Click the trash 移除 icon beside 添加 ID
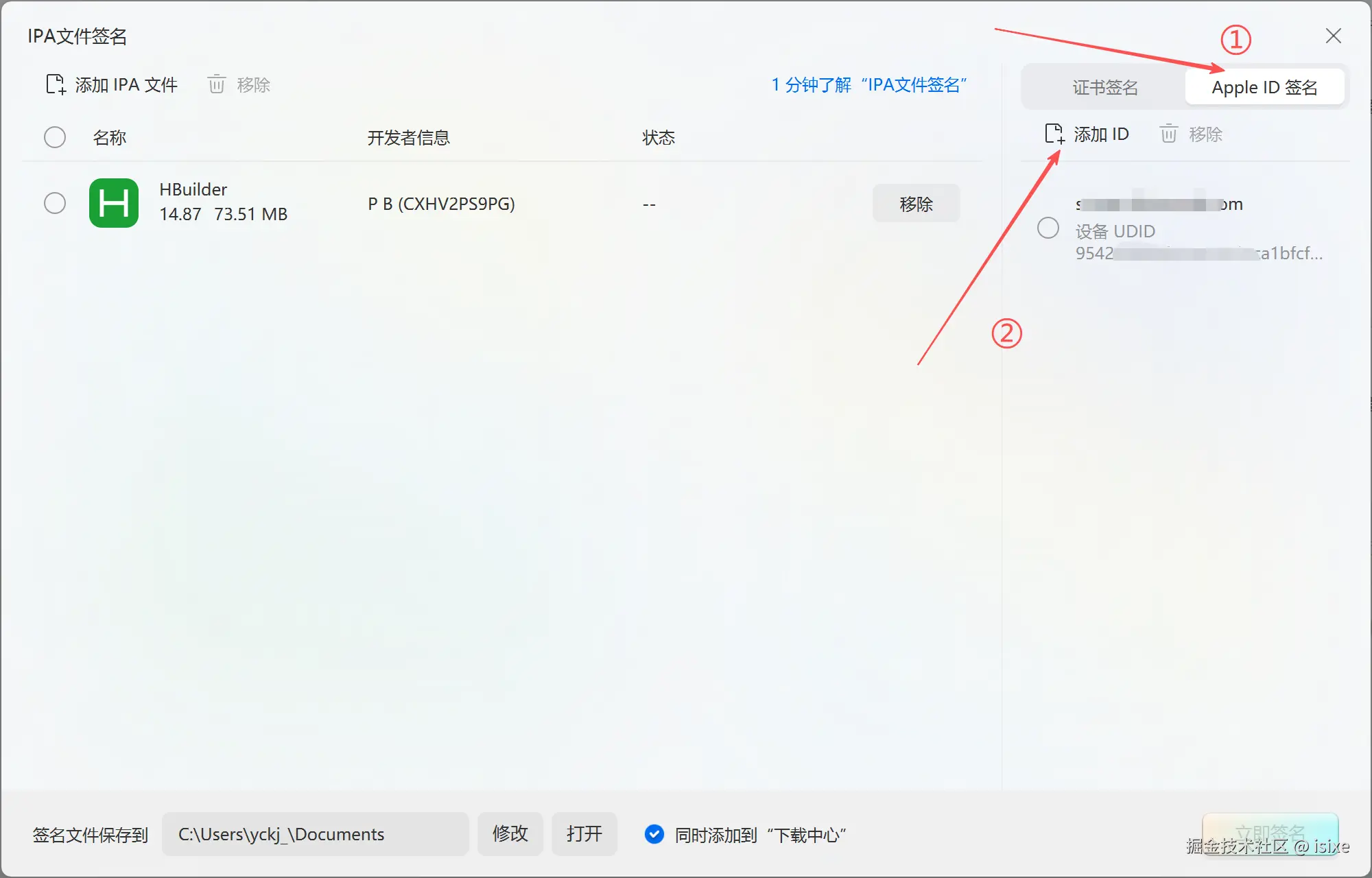Screen dimensions: 1372x878 1168,134
